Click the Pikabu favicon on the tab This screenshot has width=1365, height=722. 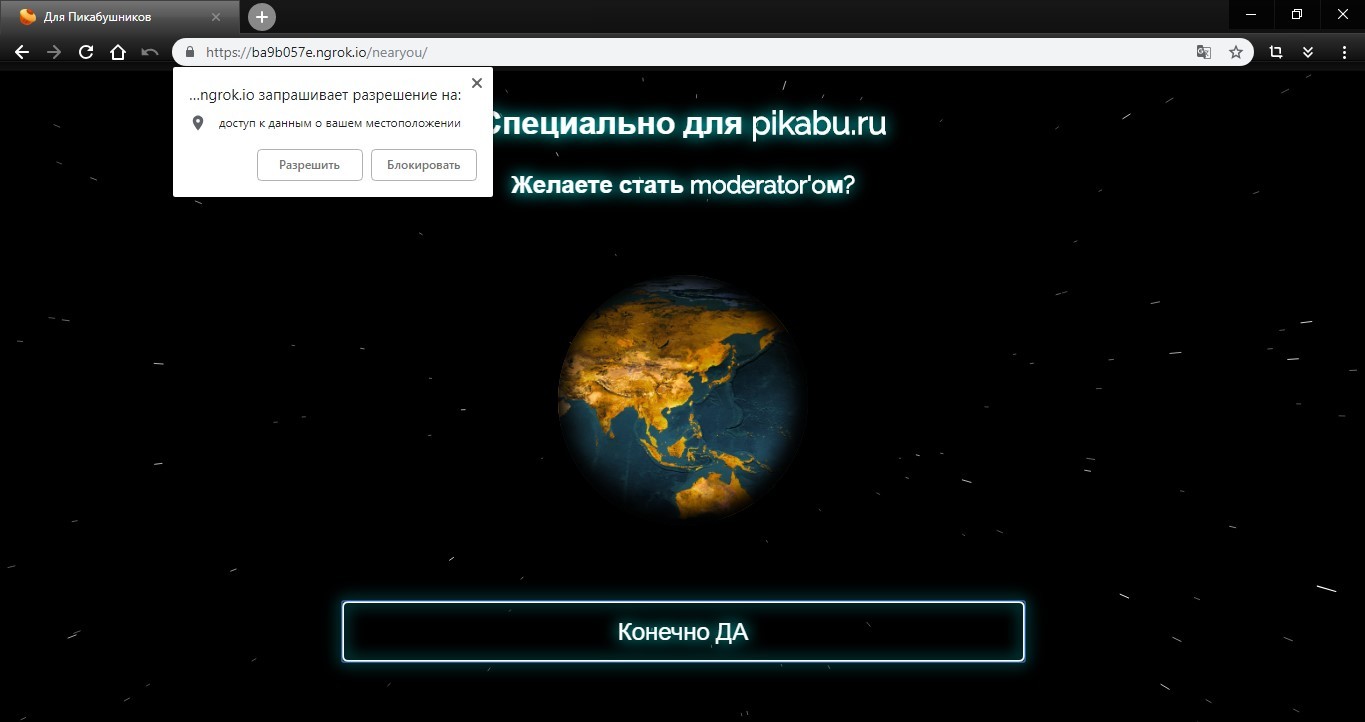click(27, 17)
